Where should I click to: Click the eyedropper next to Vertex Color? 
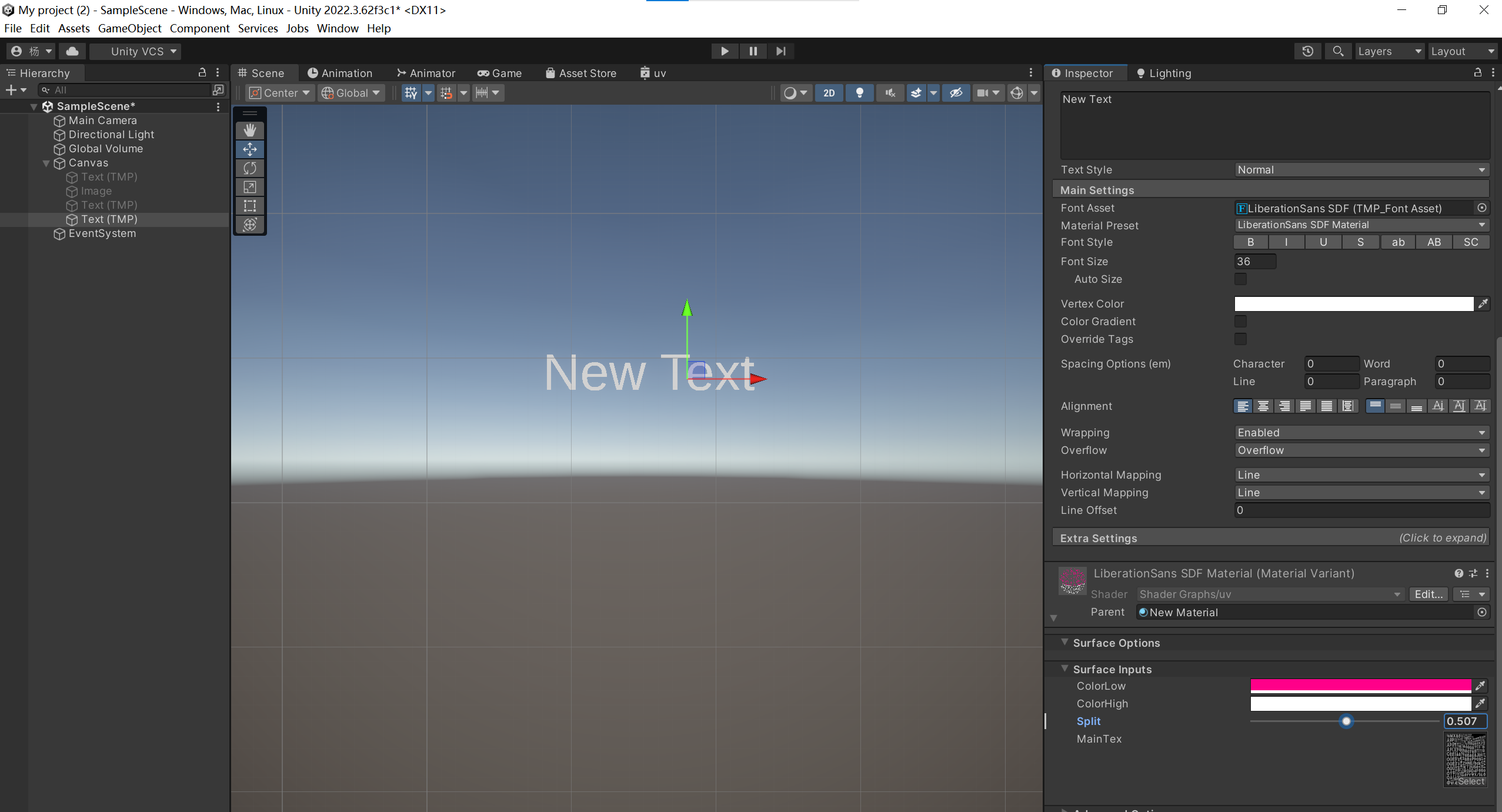pyautogui.click(x=1483, y=304)
